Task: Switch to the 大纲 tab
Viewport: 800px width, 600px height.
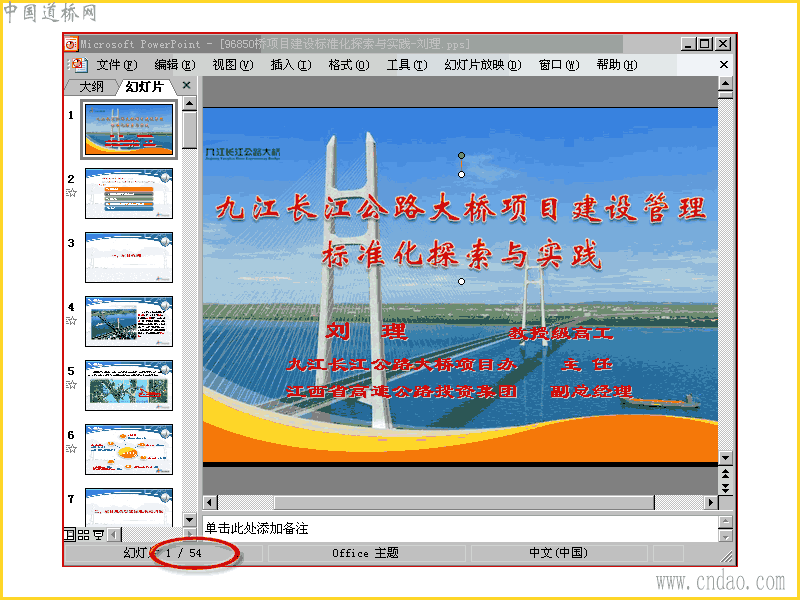Action: click(x=91, y=87)
